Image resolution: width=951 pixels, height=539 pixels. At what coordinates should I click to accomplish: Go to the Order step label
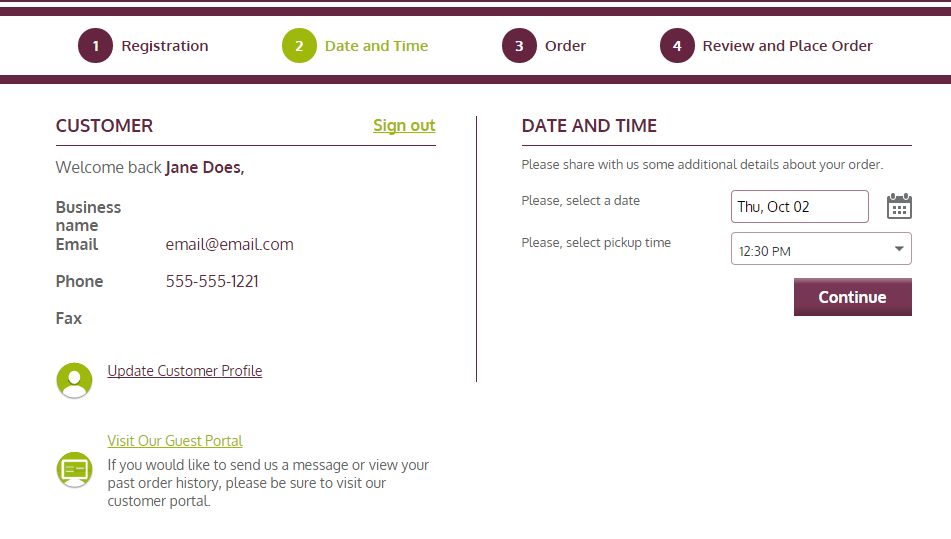pos(565,46)
